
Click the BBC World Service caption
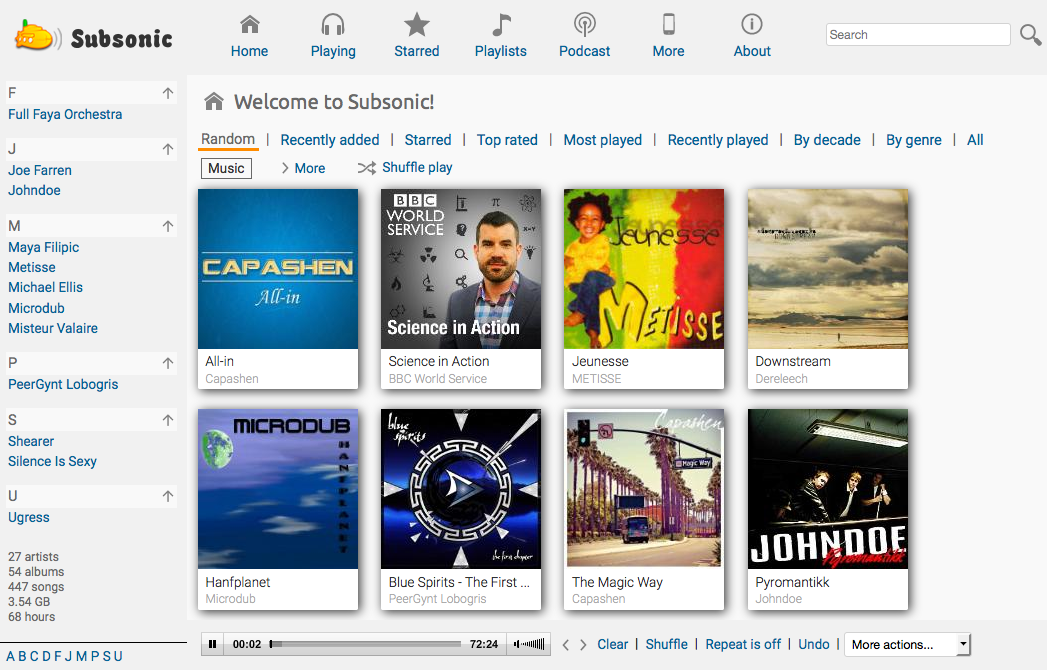tap(437, 379)
